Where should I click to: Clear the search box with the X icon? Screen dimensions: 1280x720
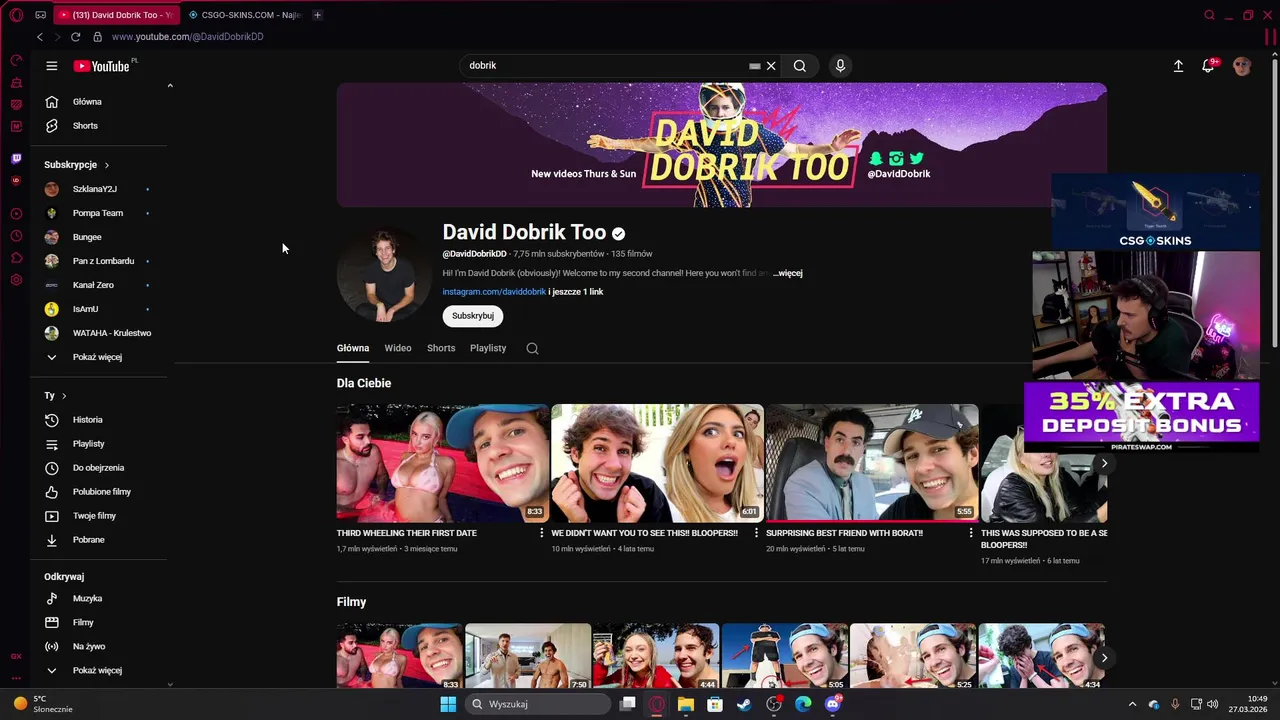771,66
